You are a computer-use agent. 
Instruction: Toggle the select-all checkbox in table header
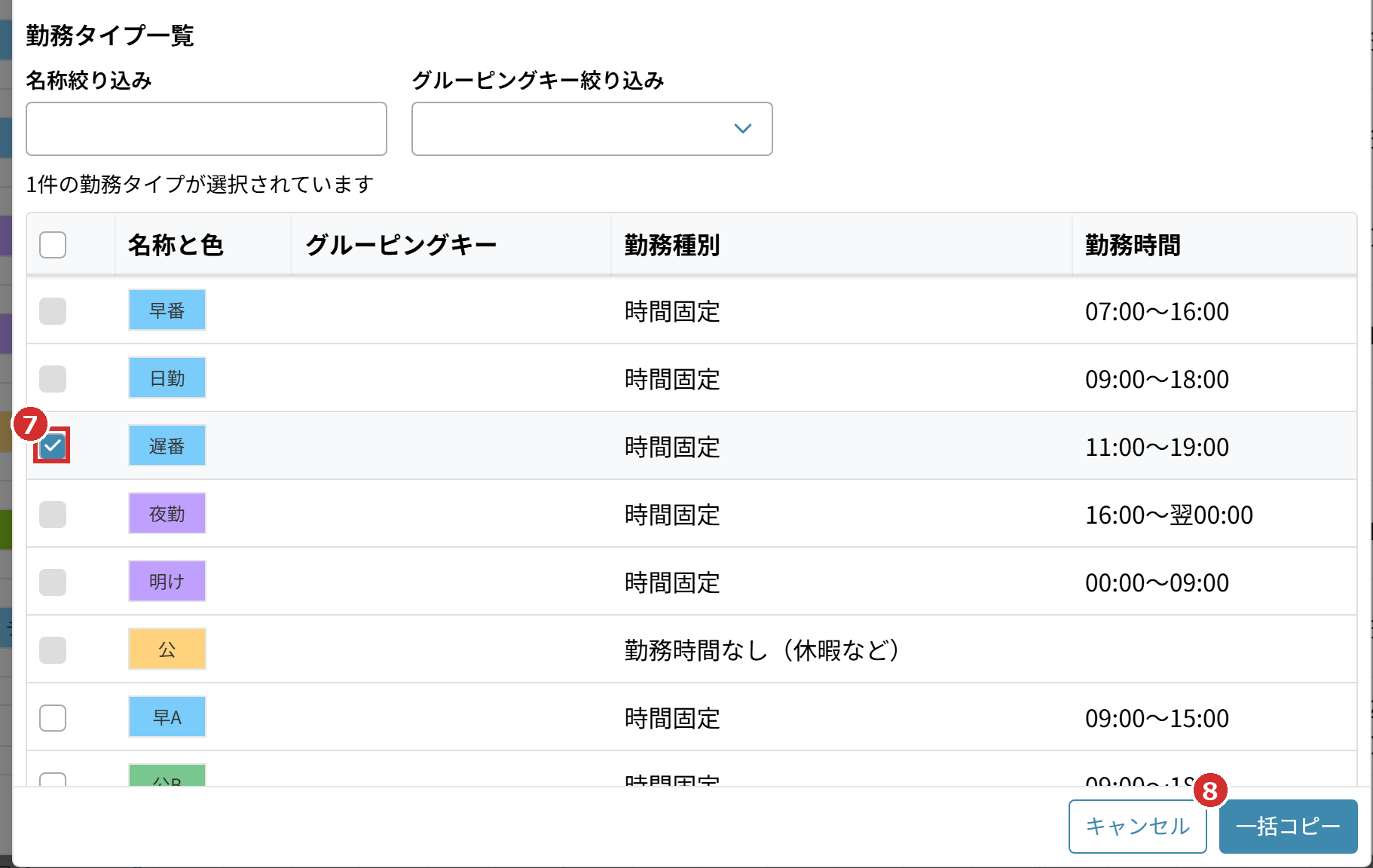pyautogui.click(x=53, y=245)
